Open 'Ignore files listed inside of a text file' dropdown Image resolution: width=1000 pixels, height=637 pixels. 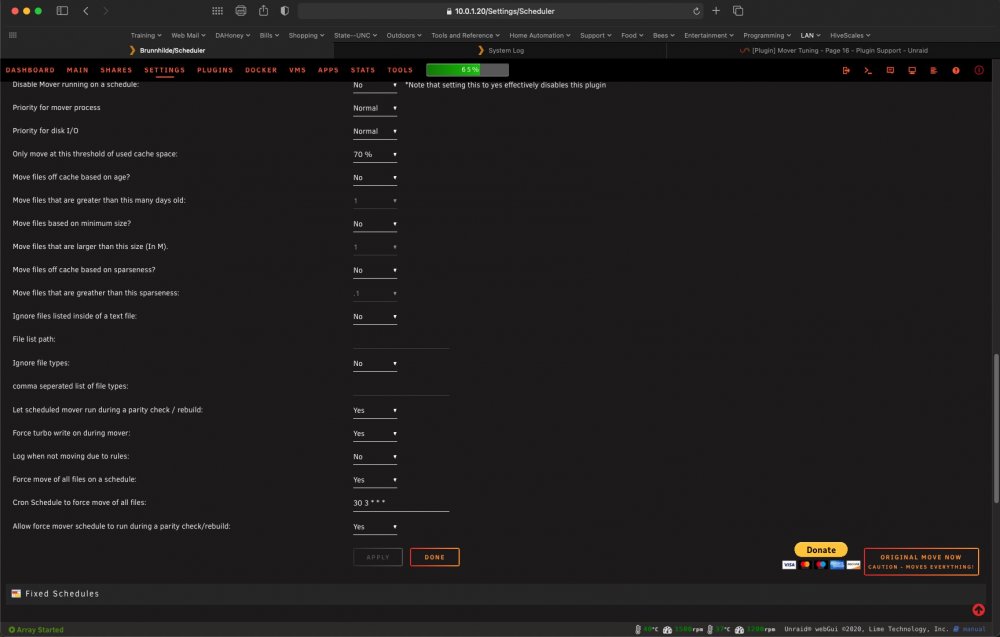point(375,317)
